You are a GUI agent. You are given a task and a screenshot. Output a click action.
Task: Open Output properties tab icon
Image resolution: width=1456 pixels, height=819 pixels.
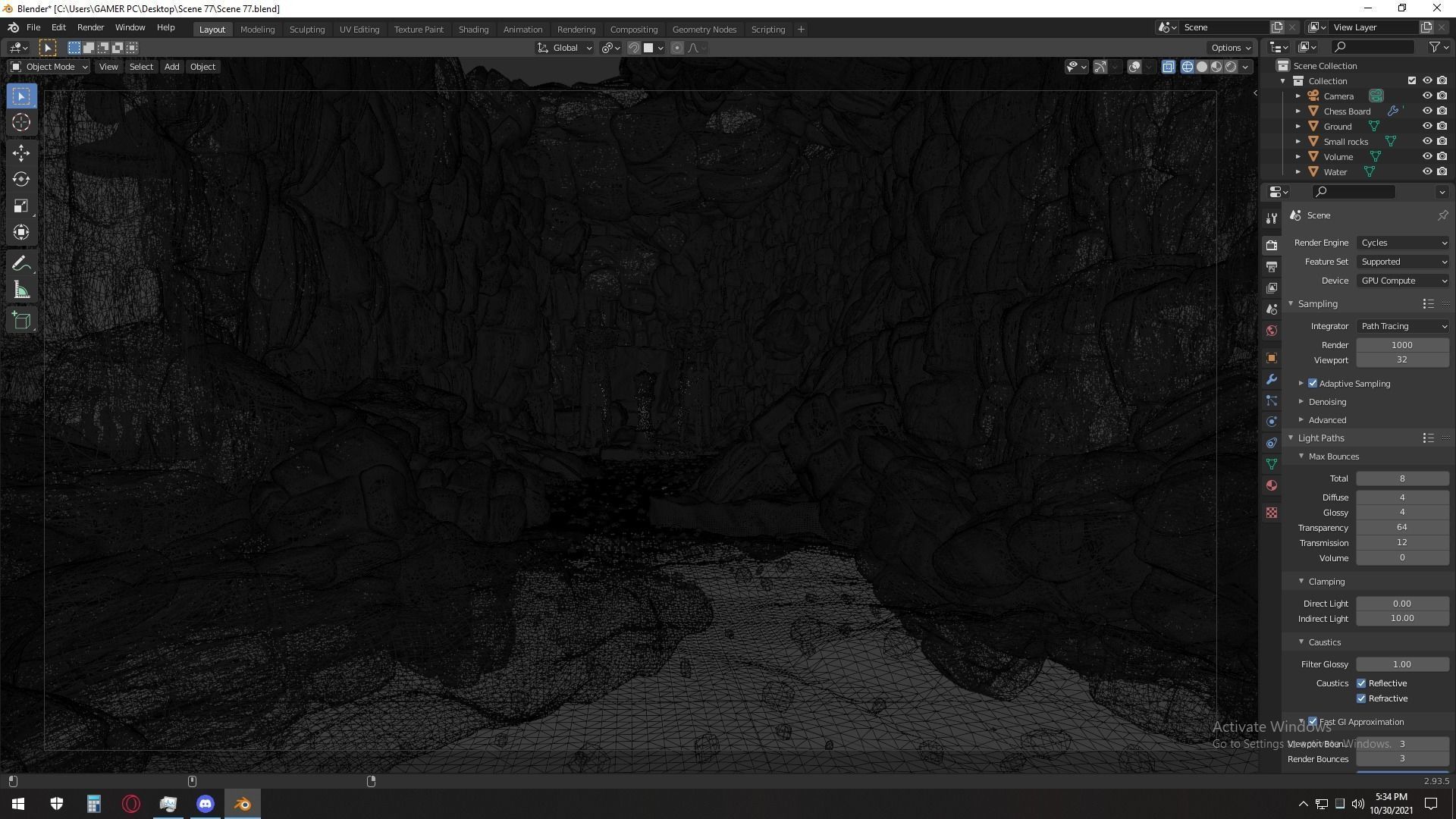tap(1272, 267)
